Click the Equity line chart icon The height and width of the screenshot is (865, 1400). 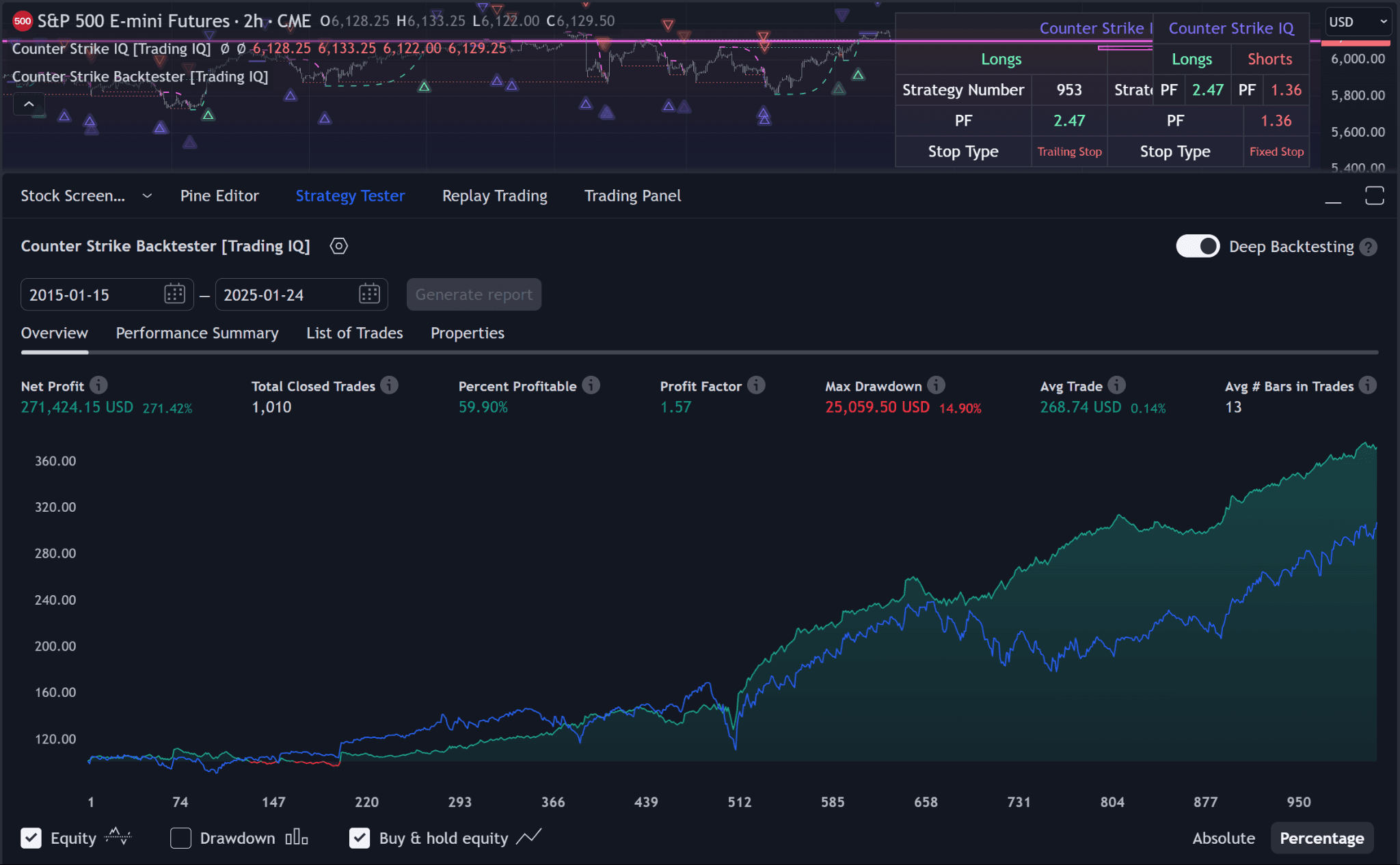click(x=118, y=836)
